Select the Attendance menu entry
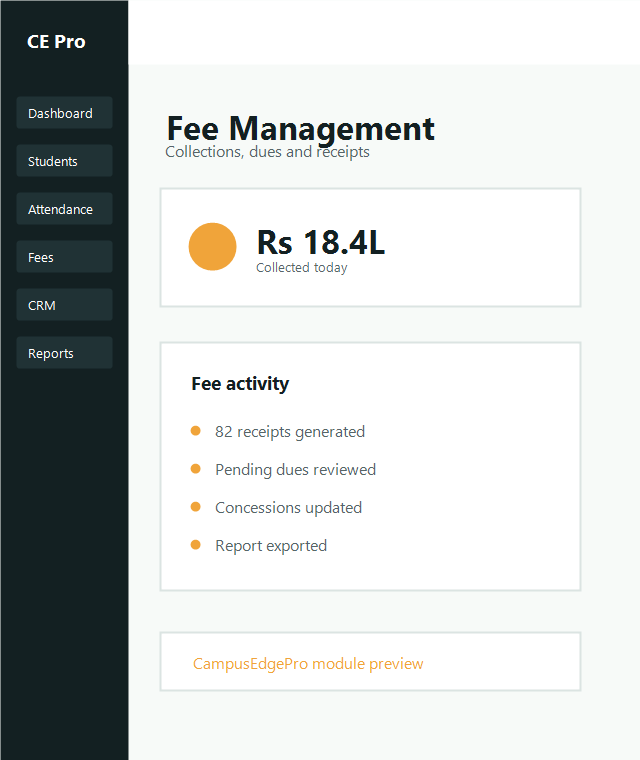Image resolution: width=640 pixels, height=760 pixels. (64, 209)
